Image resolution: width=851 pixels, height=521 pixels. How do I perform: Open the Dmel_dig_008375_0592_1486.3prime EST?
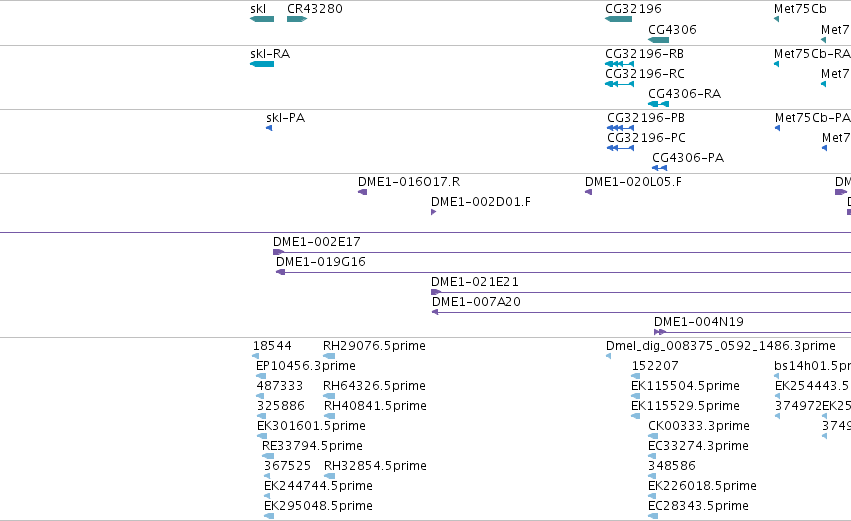coord(608,357)
